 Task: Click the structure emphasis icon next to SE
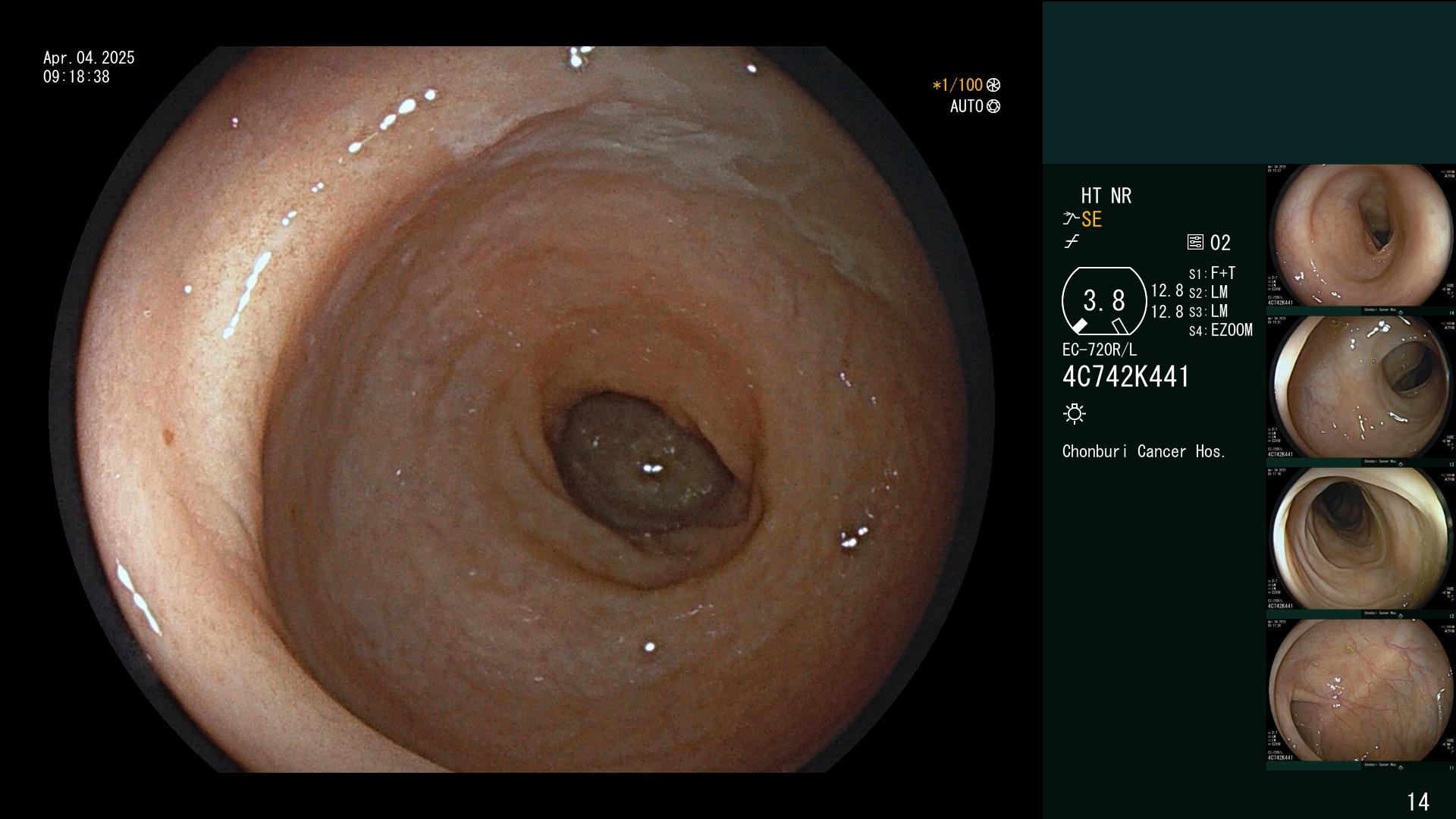(1071, 219)
